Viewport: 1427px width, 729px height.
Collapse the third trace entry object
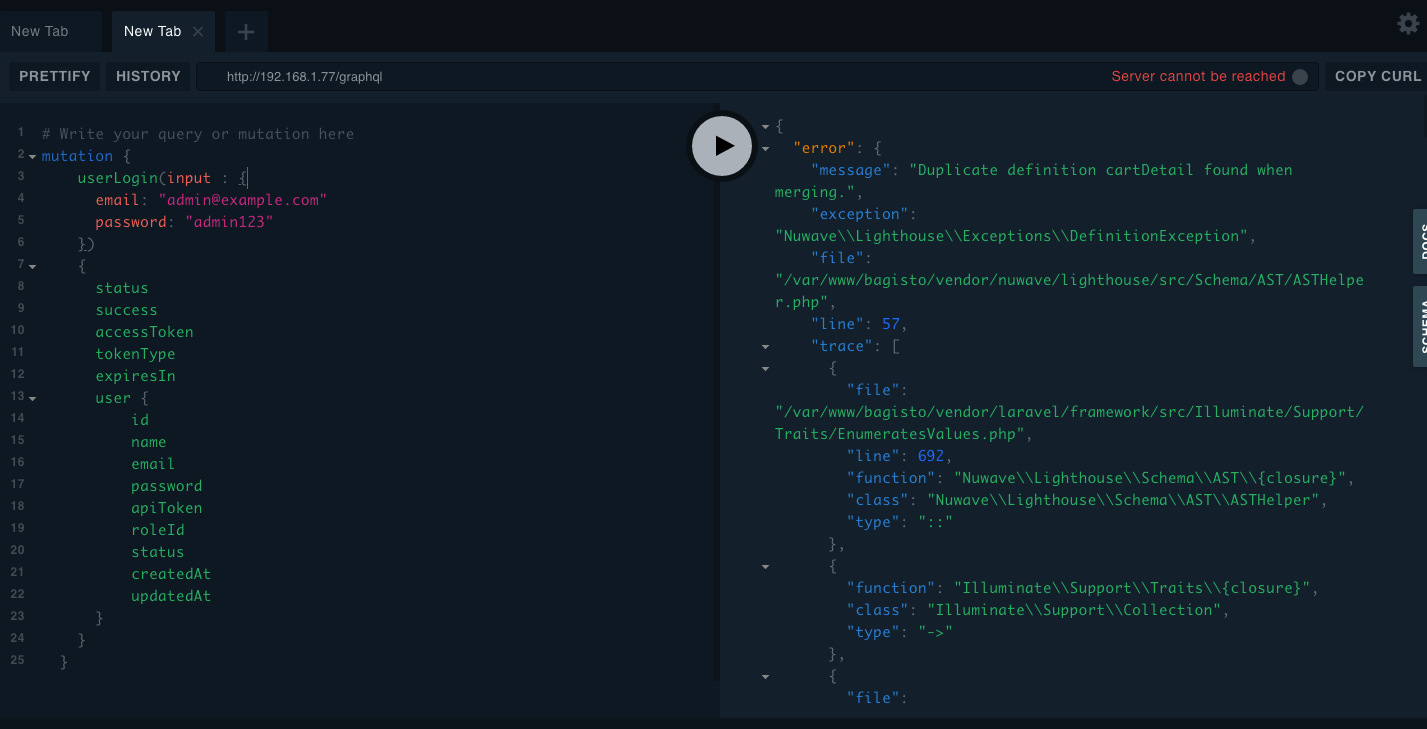[765, 677]
